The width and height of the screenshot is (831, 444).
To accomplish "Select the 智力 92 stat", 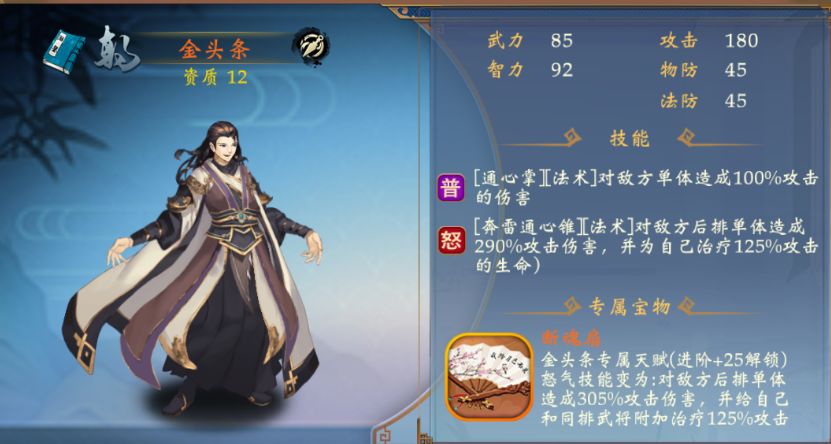I will tap(530, 70).
